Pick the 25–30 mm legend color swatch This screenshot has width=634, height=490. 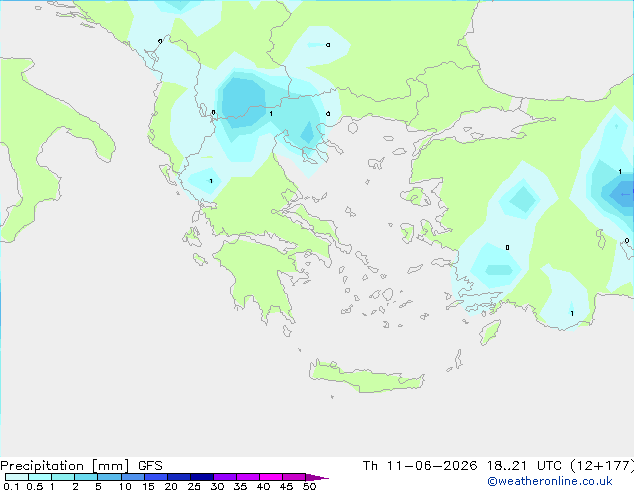tap(202, 477)
